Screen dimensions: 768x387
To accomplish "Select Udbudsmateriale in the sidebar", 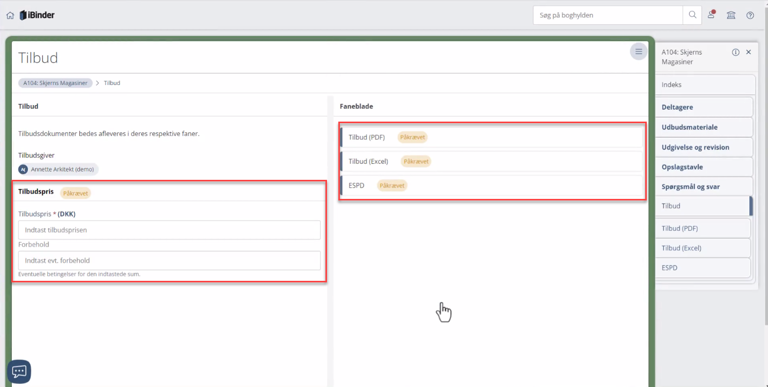I will [704, 127].
